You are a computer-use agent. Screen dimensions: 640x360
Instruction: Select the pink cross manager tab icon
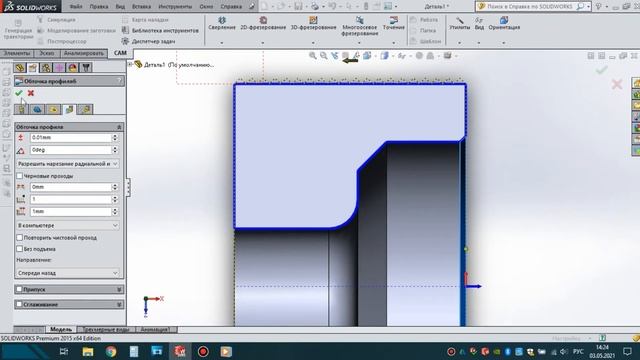tap(59, 67)
